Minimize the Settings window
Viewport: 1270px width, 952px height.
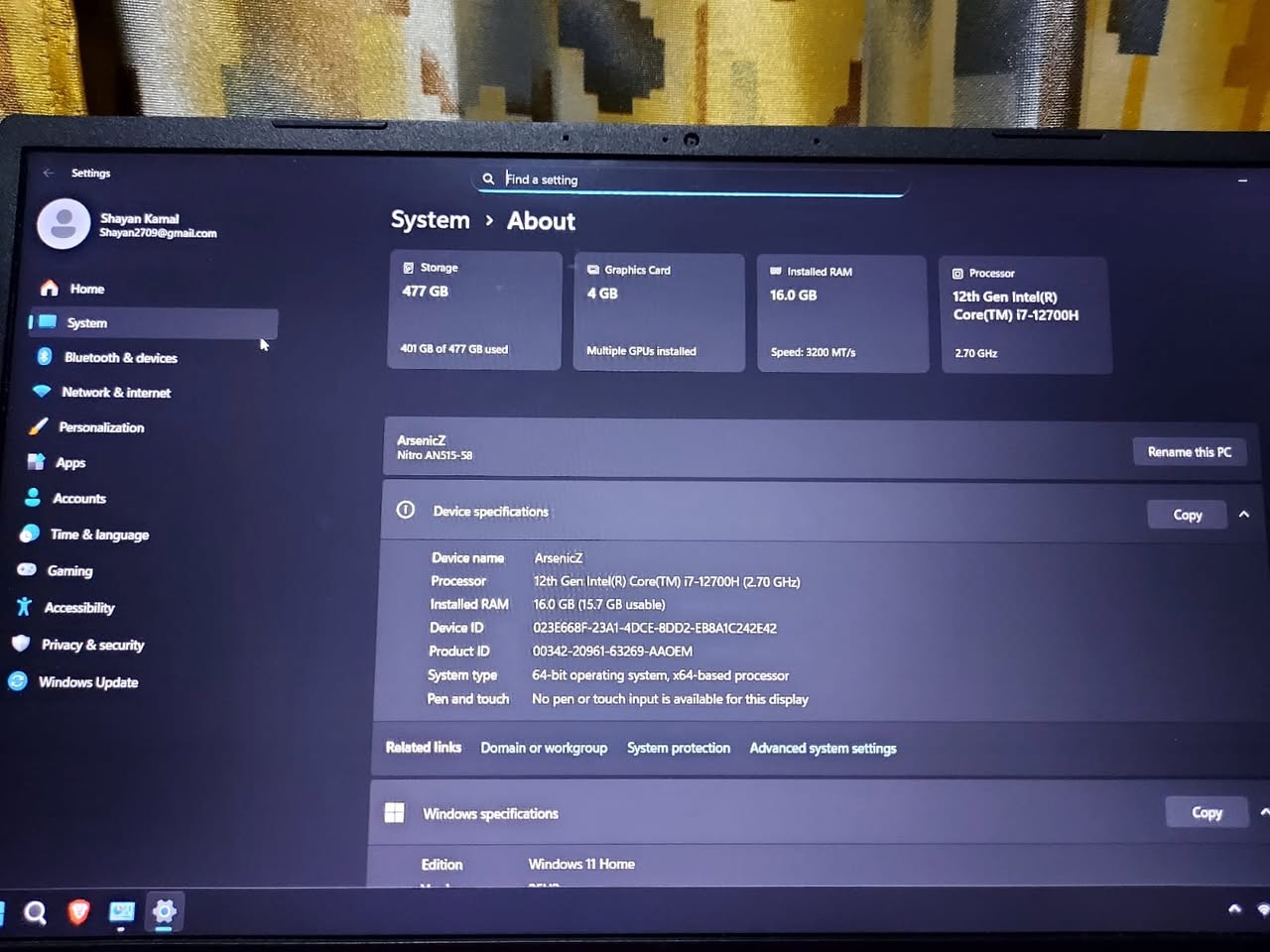pos(1242,180)
